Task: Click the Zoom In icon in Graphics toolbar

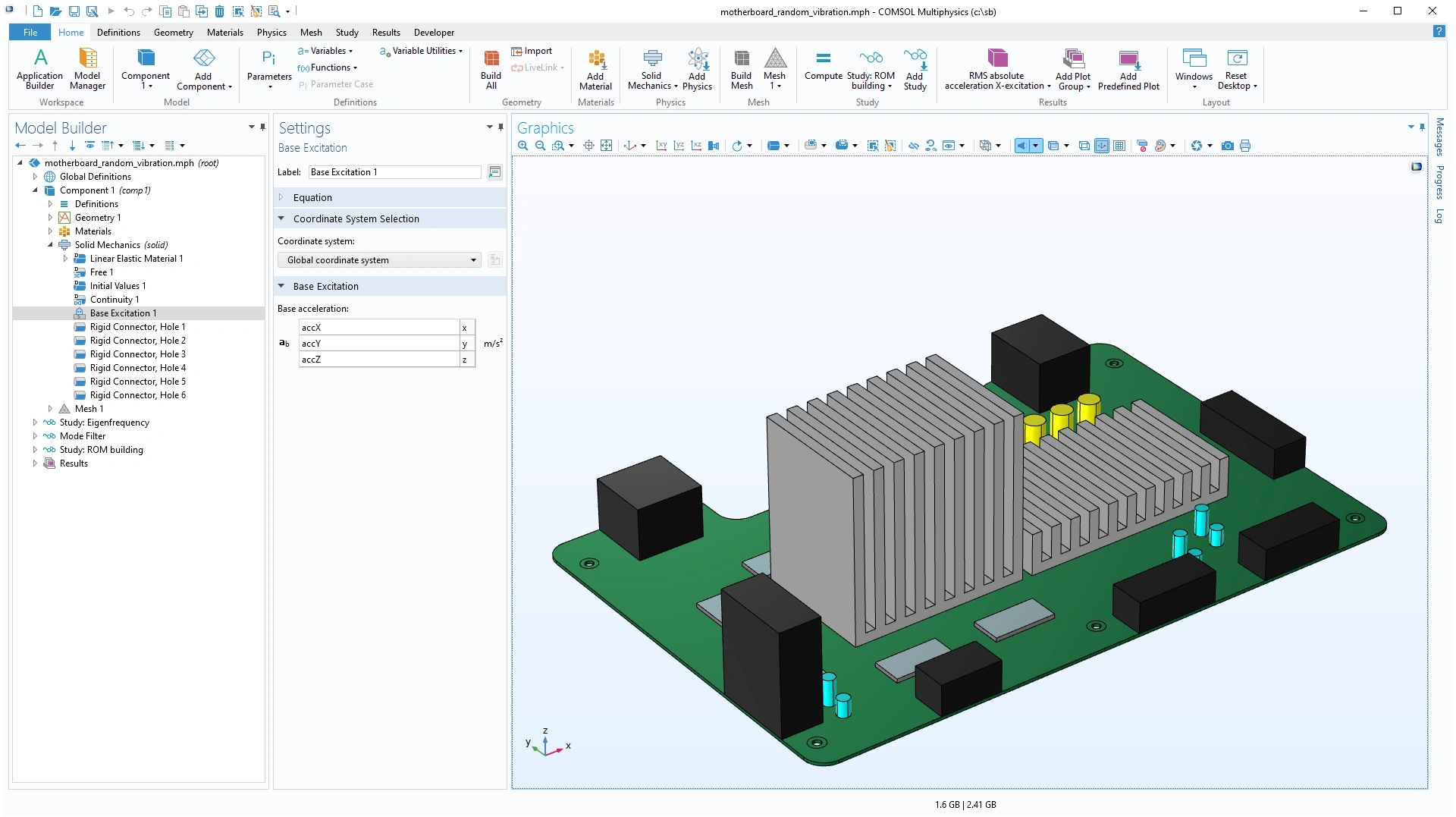Action: point(522,146)
